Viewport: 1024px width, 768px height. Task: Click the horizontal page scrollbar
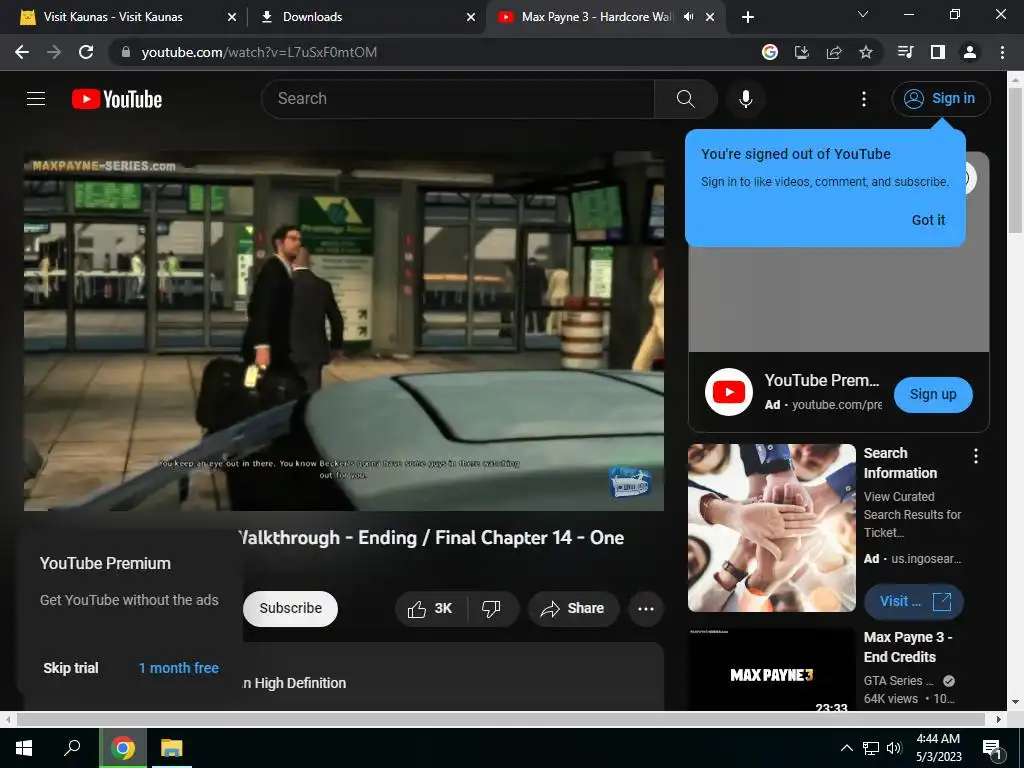click(x=500, y=719)
